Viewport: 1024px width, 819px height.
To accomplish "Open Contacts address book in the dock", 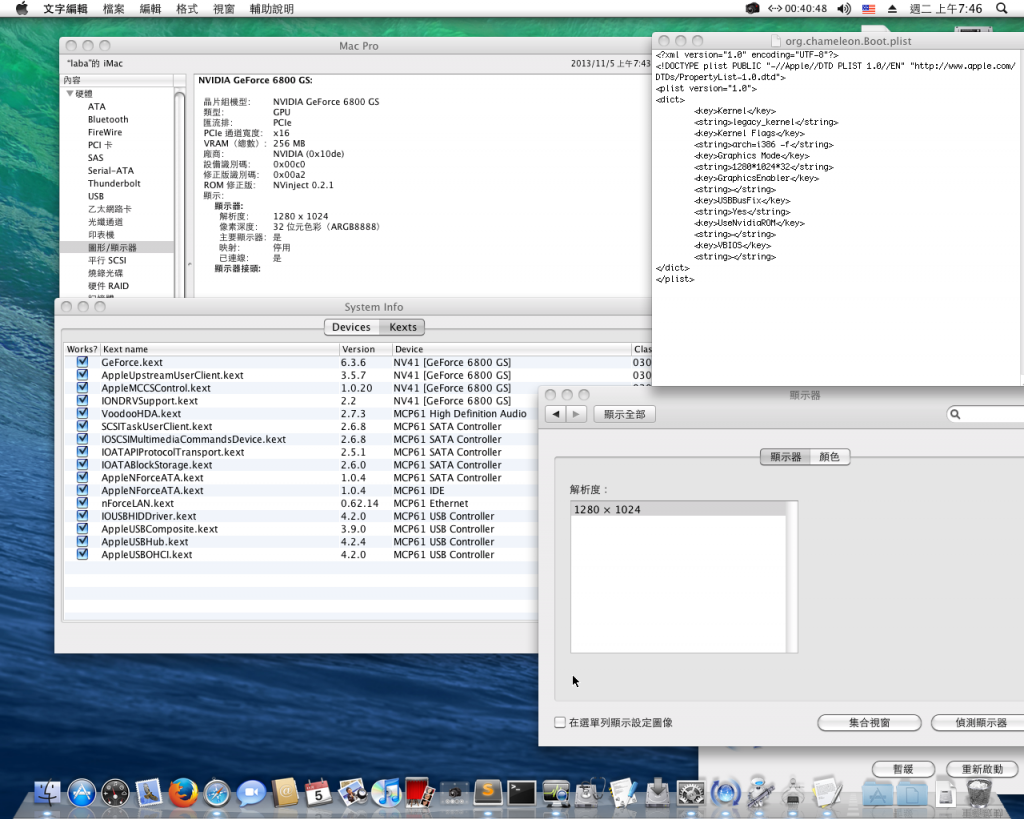I will pos(285,793).
